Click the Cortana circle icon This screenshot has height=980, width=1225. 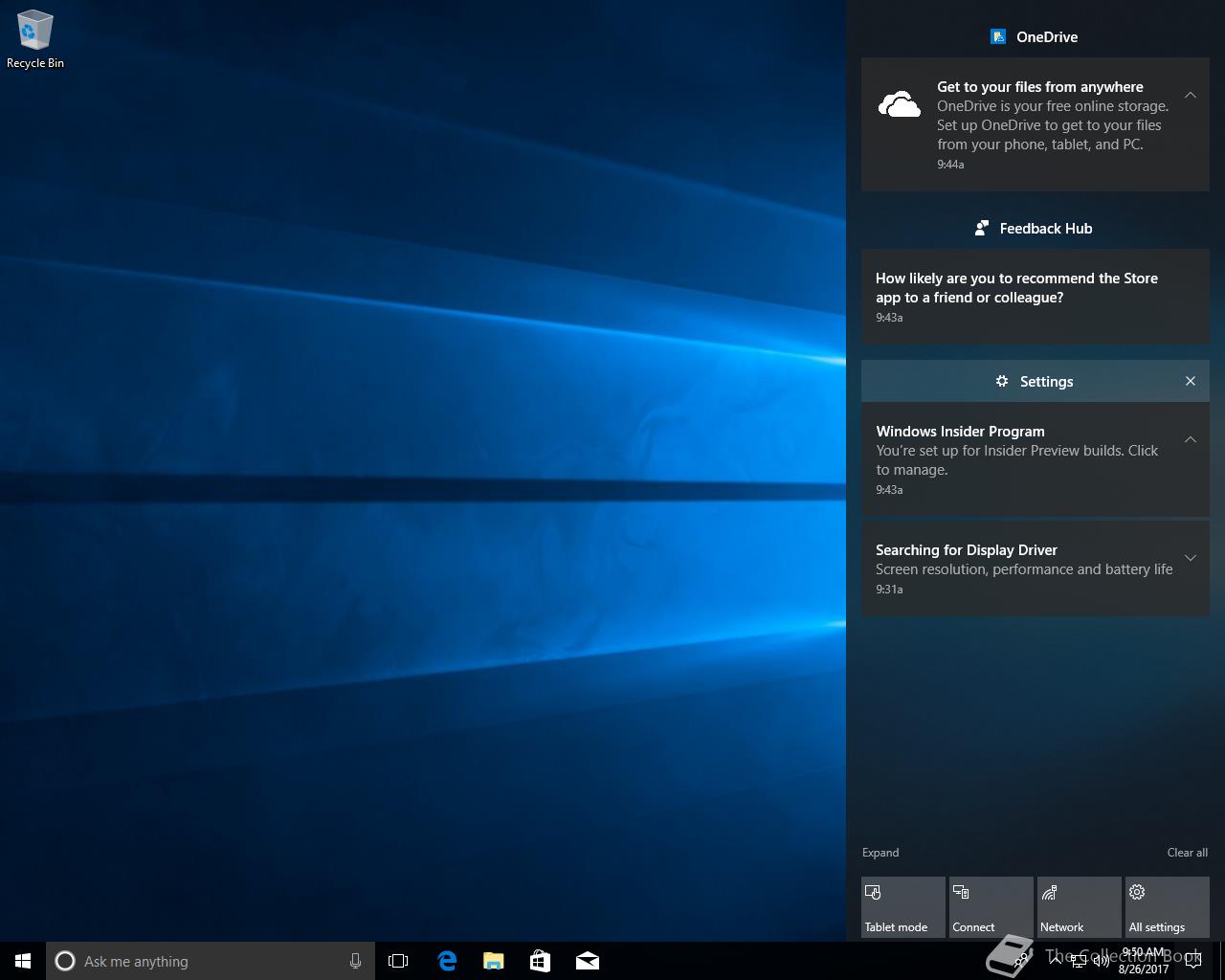pos(65,961)
